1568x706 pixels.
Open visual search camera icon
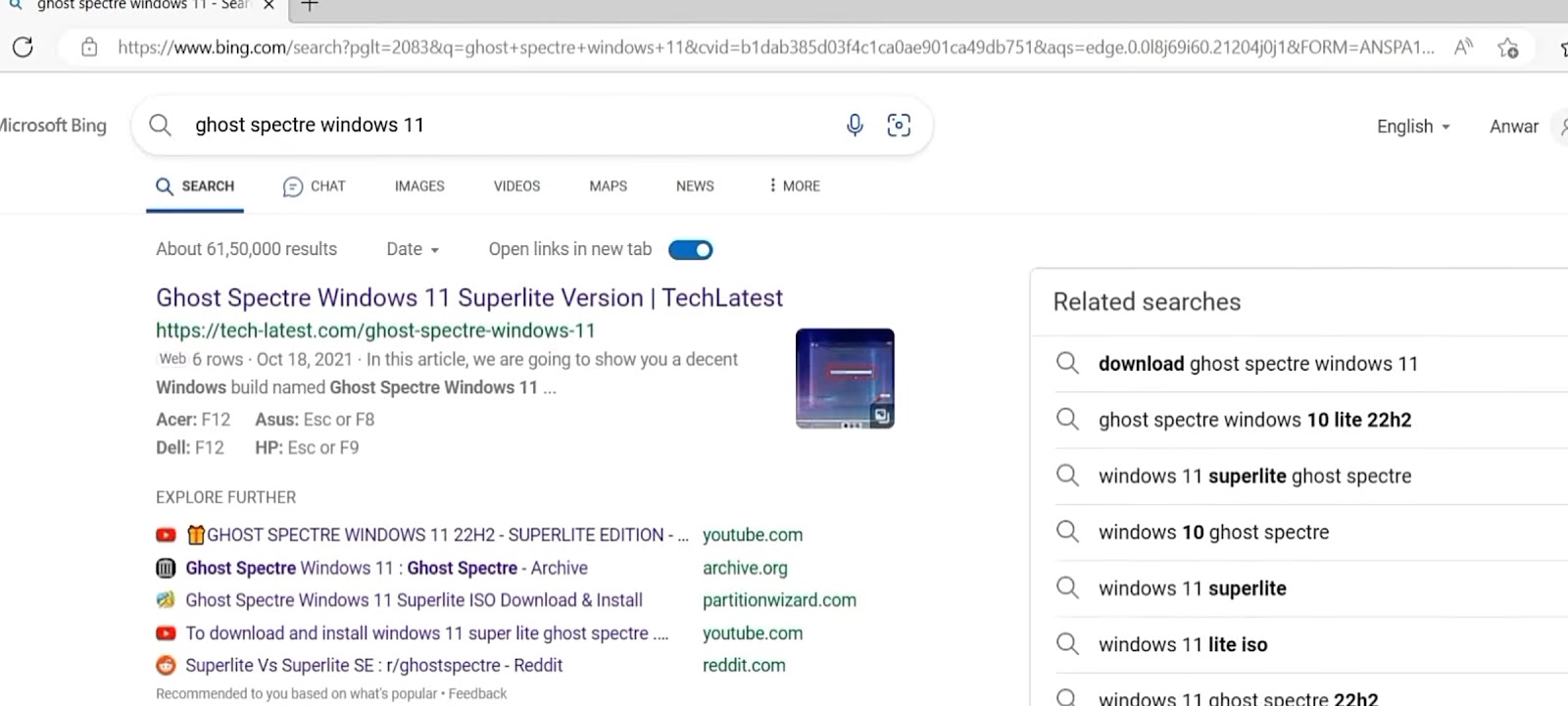pyautogui.click(x=899, y=125)
